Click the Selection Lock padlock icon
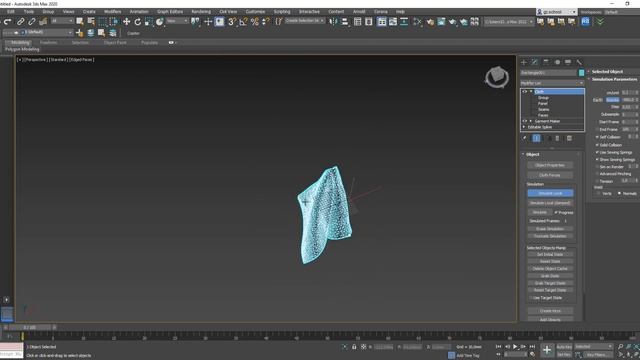The height and width of the screenshot is (360, 640). coord(354,347)
